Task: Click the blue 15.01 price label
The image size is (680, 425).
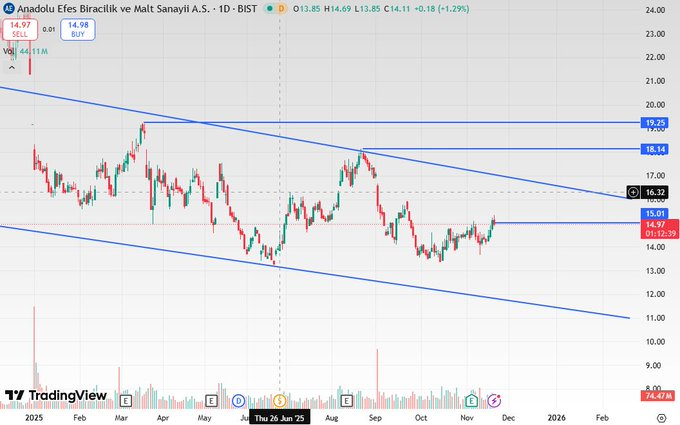Action: 655,213
